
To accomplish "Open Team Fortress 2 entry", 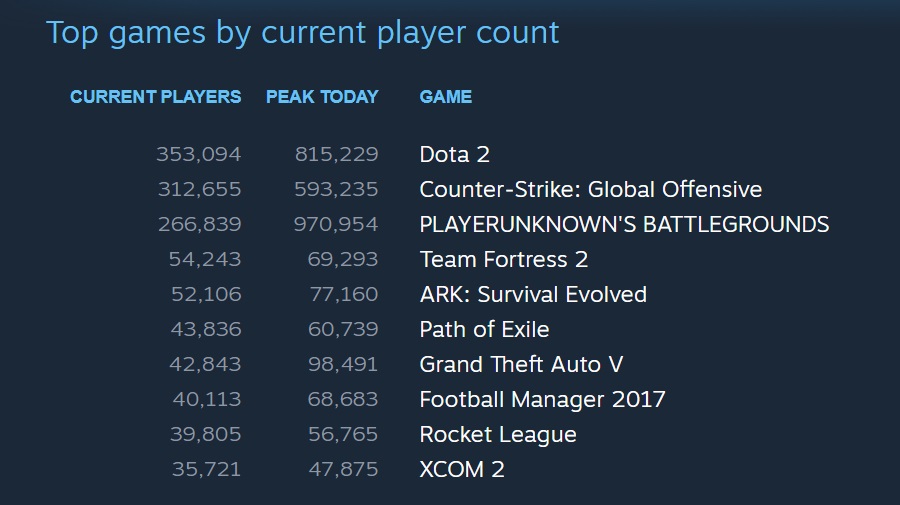I will pos(503,259).
